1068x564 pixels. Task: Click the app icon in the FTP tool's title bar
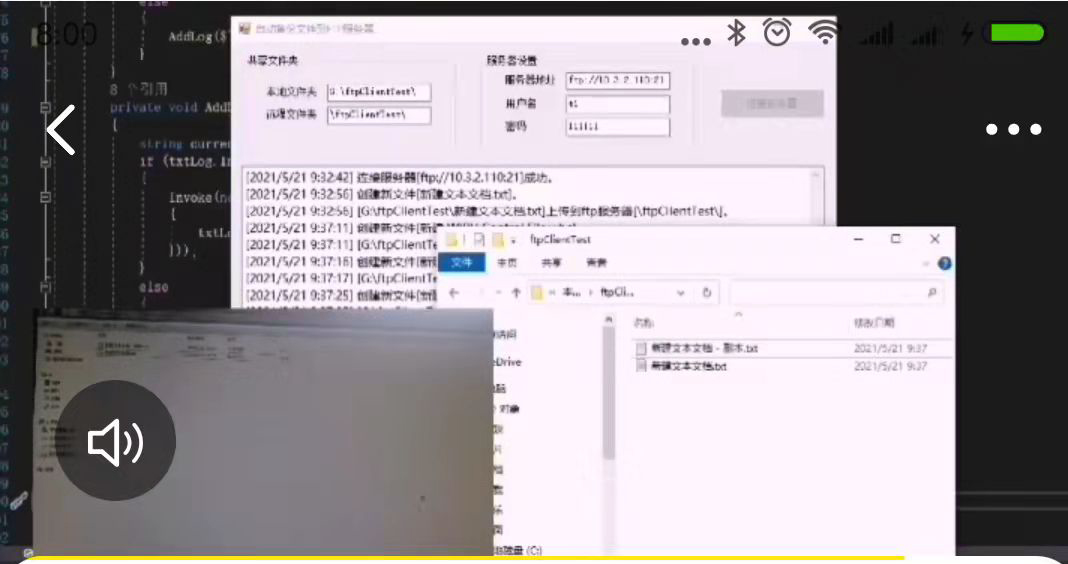[245, 29]
